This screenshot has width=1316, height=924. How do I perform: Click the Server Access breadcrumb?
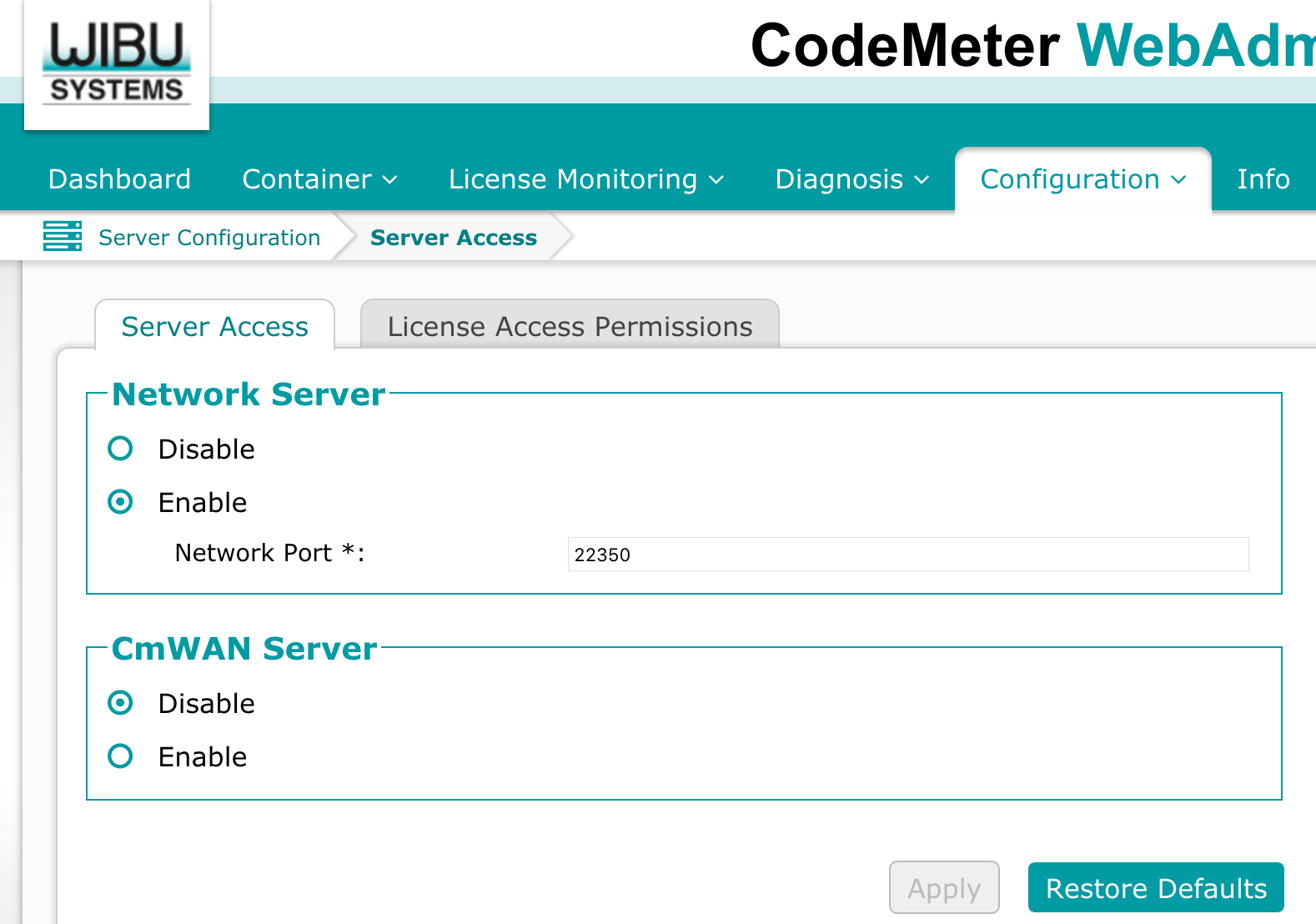coord(453,238)
